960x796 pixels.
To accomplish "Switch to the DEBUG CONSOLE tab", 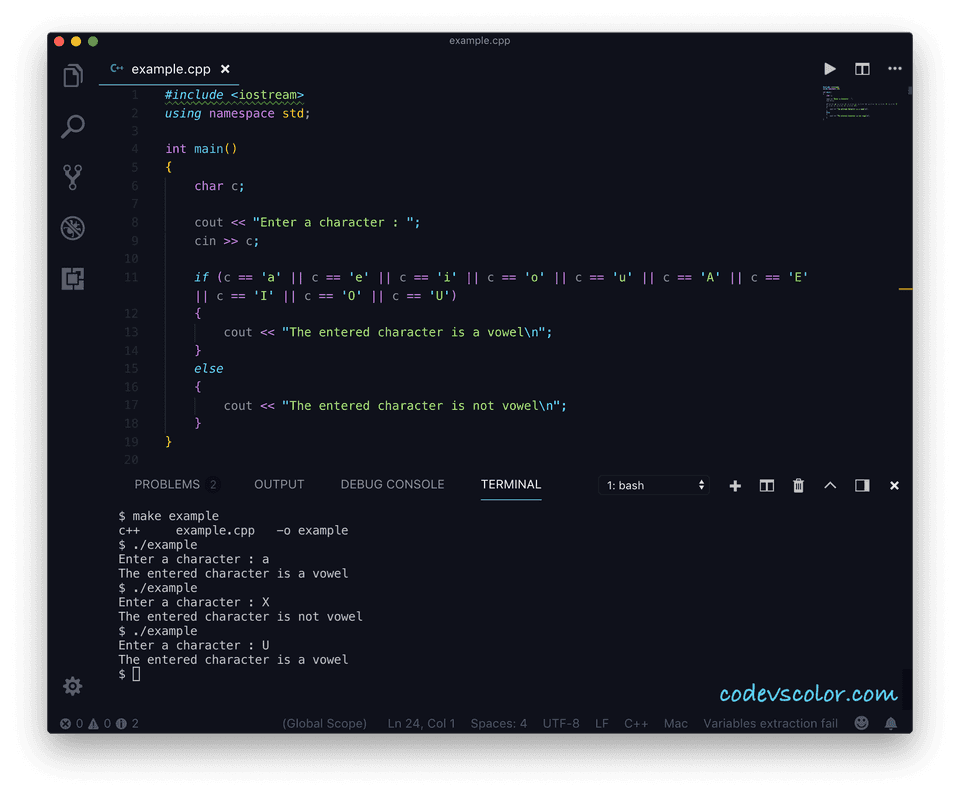I will 392,484.
